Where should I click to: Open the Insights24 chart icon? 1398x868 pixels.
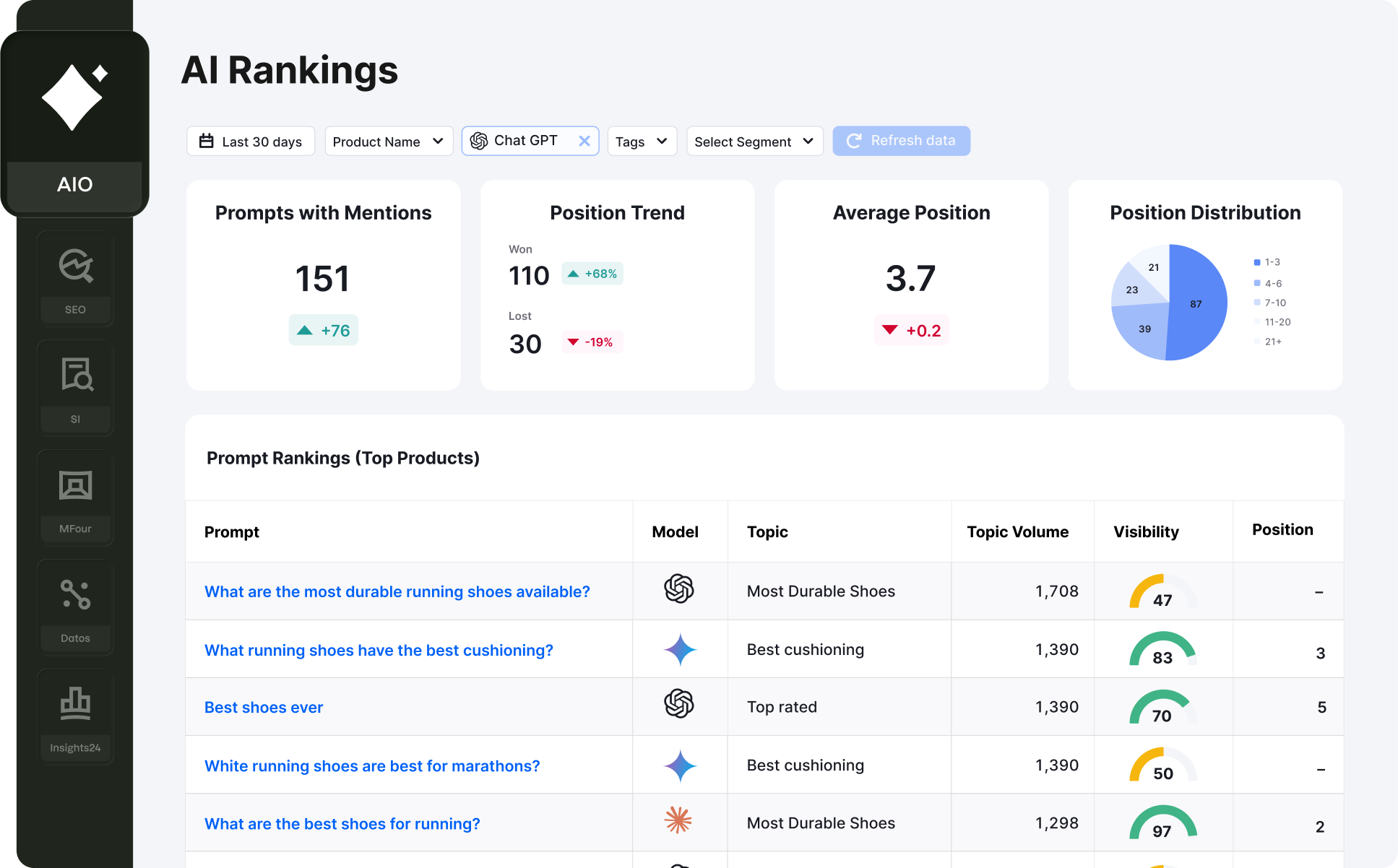[x=75, y=704]
